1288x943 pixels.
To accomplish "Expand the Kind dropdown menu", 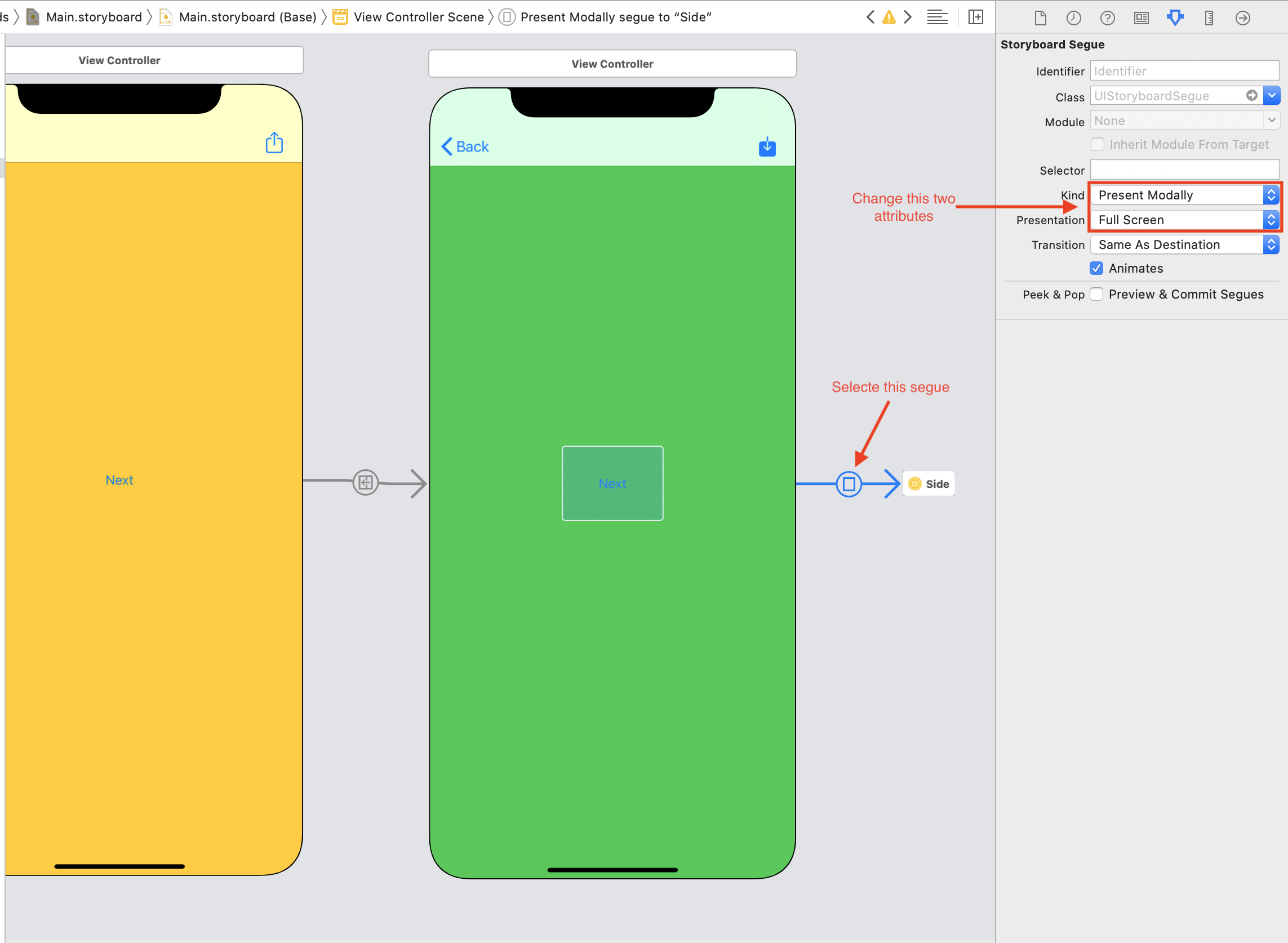I will [1272, 195].
